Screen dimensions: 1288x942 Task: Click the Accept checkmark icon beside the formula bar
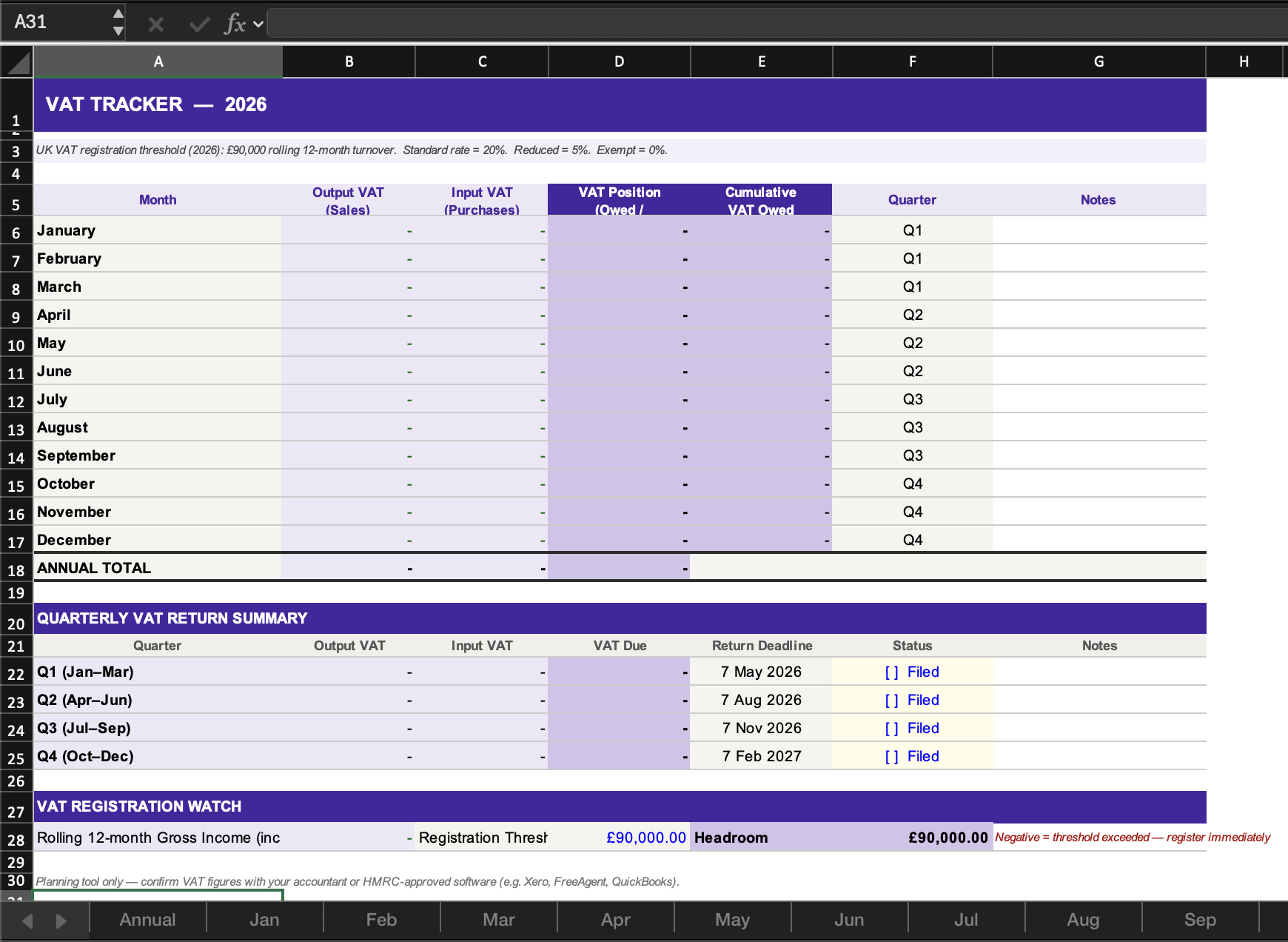(x=198, y=23)
